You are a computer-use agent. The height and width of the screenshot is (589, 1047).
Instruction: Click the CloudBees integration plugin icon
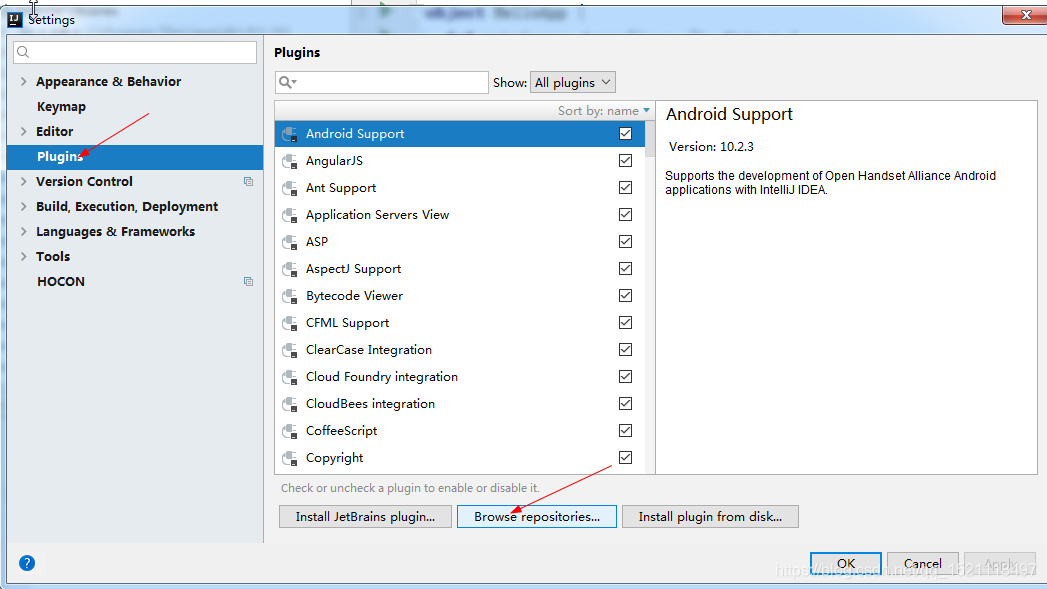tap(290, 404)
